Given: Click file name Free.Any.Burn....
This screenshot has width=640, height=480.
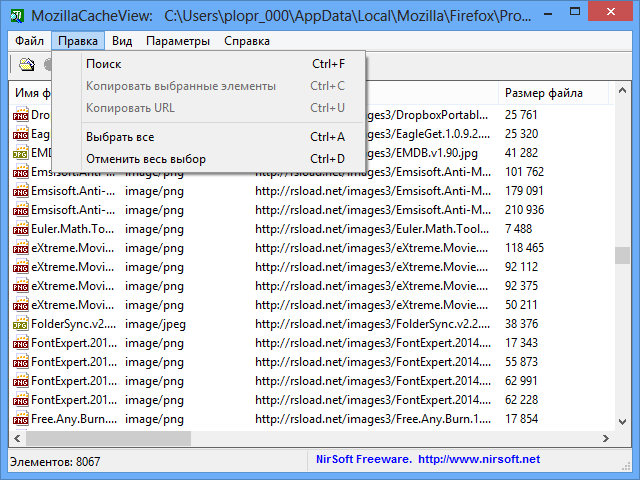Looking at the screenshot, I should [x=74, y=419].
